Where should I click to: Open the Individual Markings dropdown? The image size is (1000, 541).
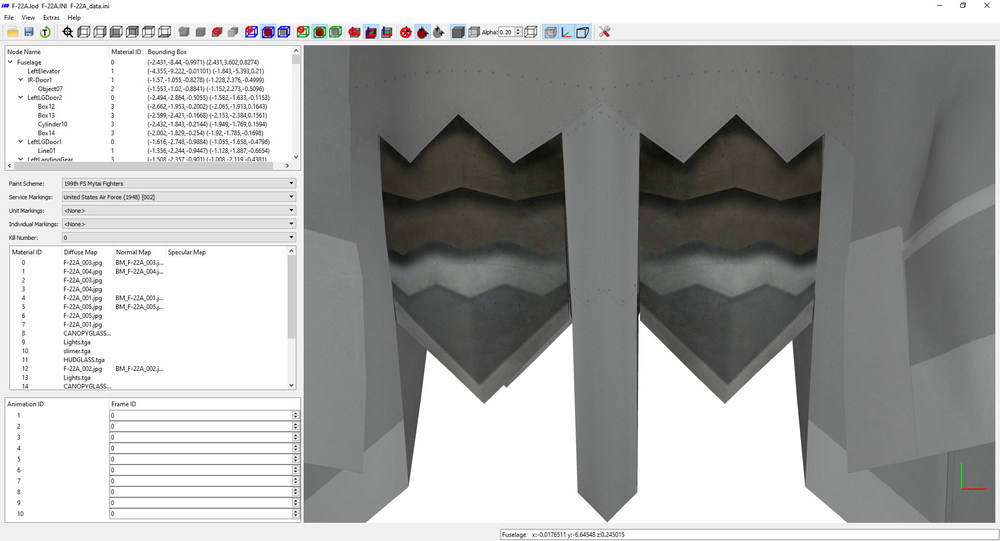[179, 224]
